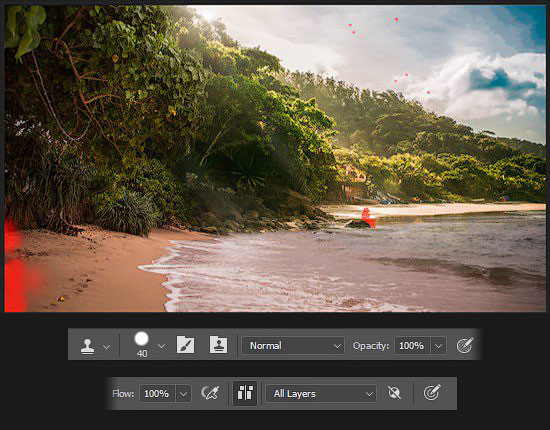Open the All Layers sample dropdown

click(321, 394)
